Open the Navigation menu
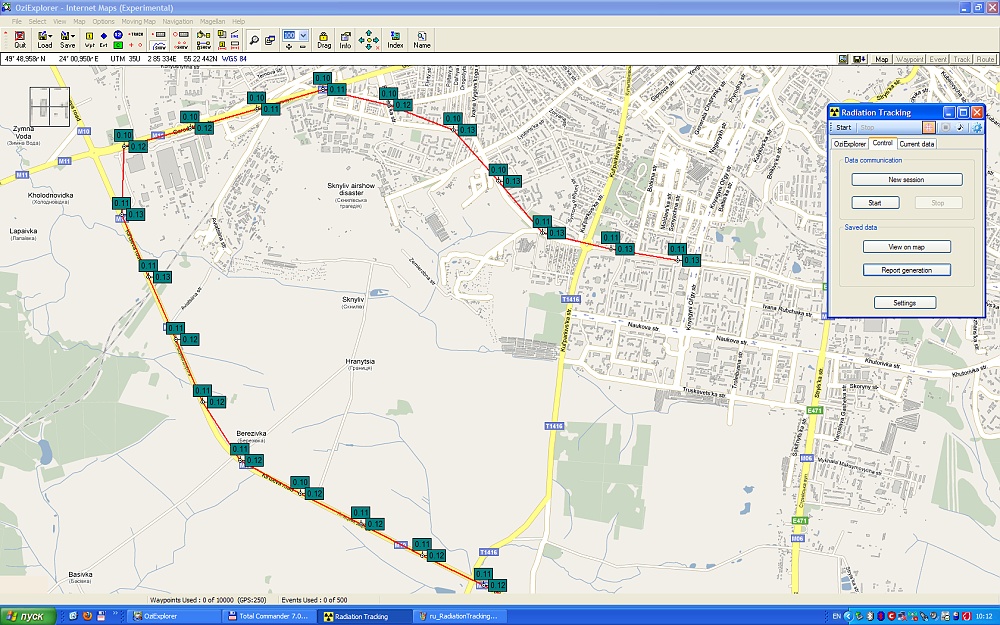Viewport: 1000px width, 625px height. click(x=177, y=21)
